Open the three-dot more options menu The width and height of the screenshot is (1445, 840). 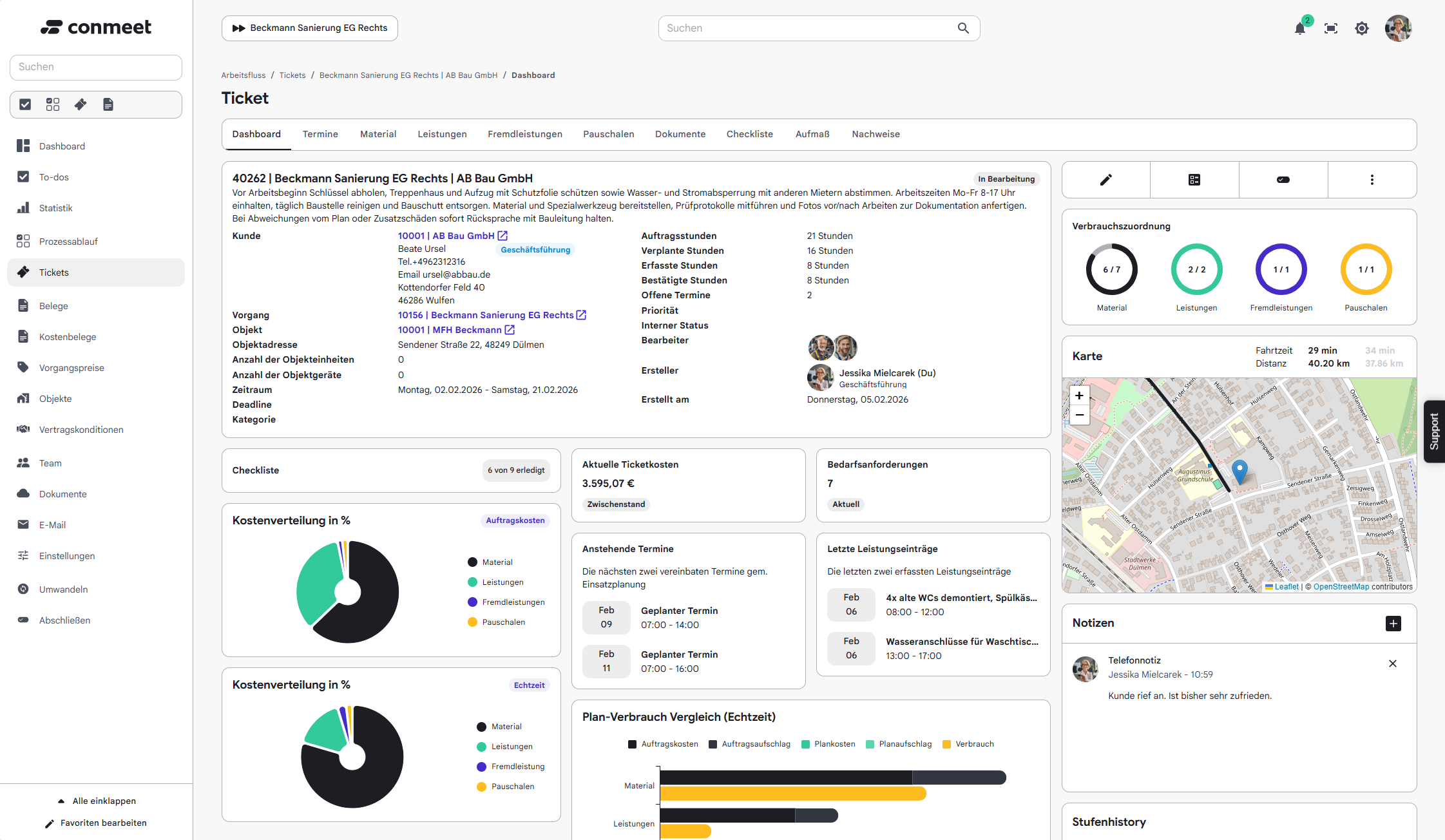1372,180
